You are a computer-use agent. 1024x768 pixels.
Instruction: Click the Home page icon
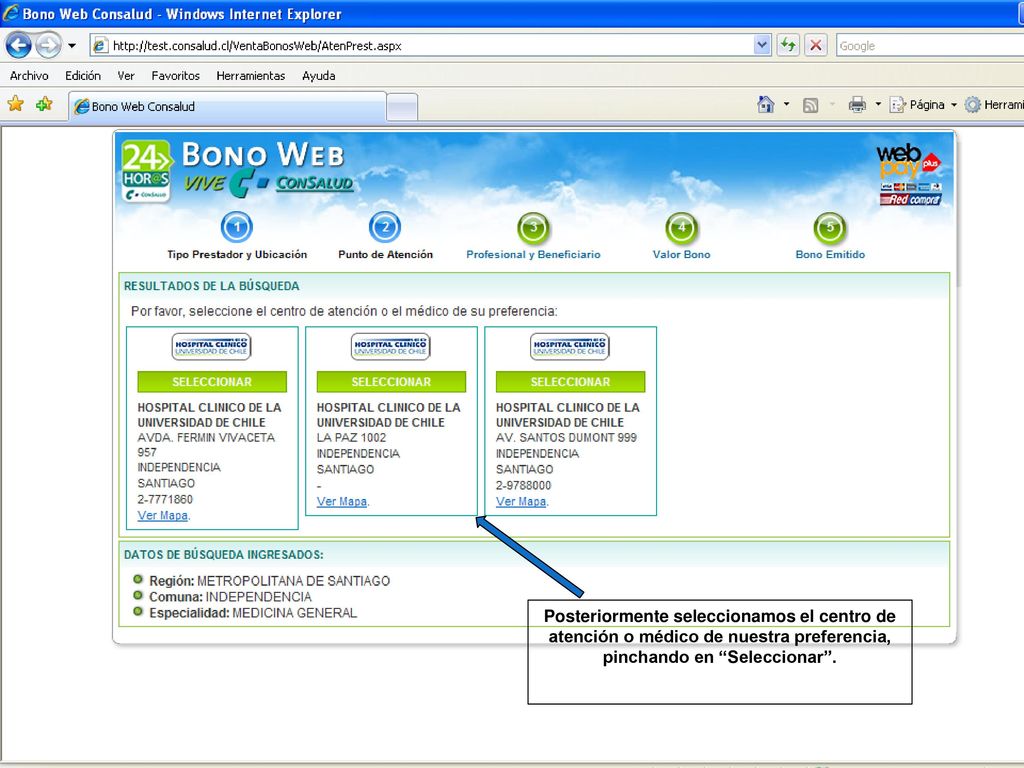click(x=765, y=104)
